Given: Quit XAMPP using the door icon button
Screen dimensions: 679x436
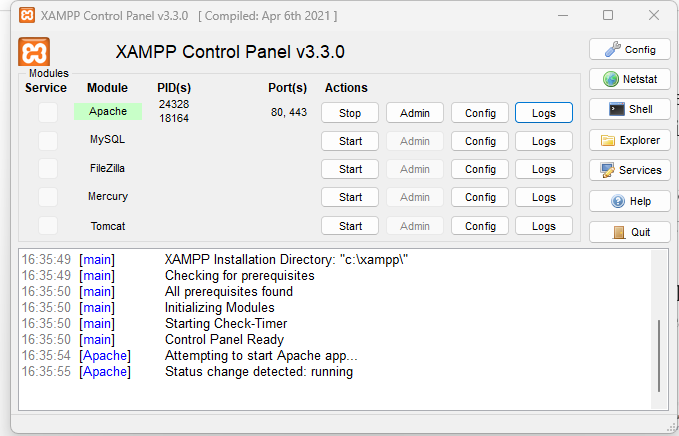Looking at the screenshot, I should (x=629, y=232).
